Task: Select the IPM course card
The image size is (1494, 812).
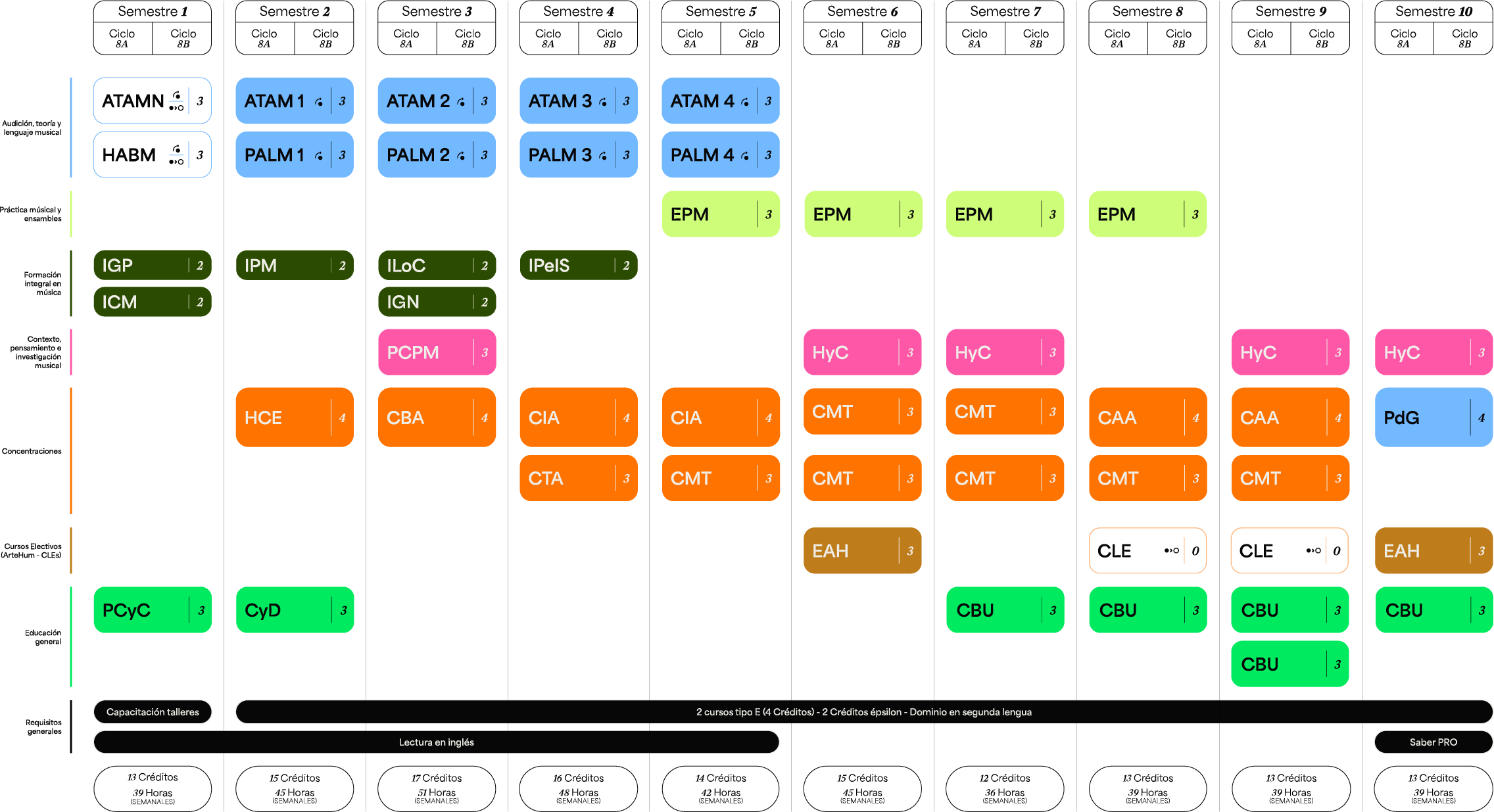Action: pyautogui.click(x=295, y=266)
